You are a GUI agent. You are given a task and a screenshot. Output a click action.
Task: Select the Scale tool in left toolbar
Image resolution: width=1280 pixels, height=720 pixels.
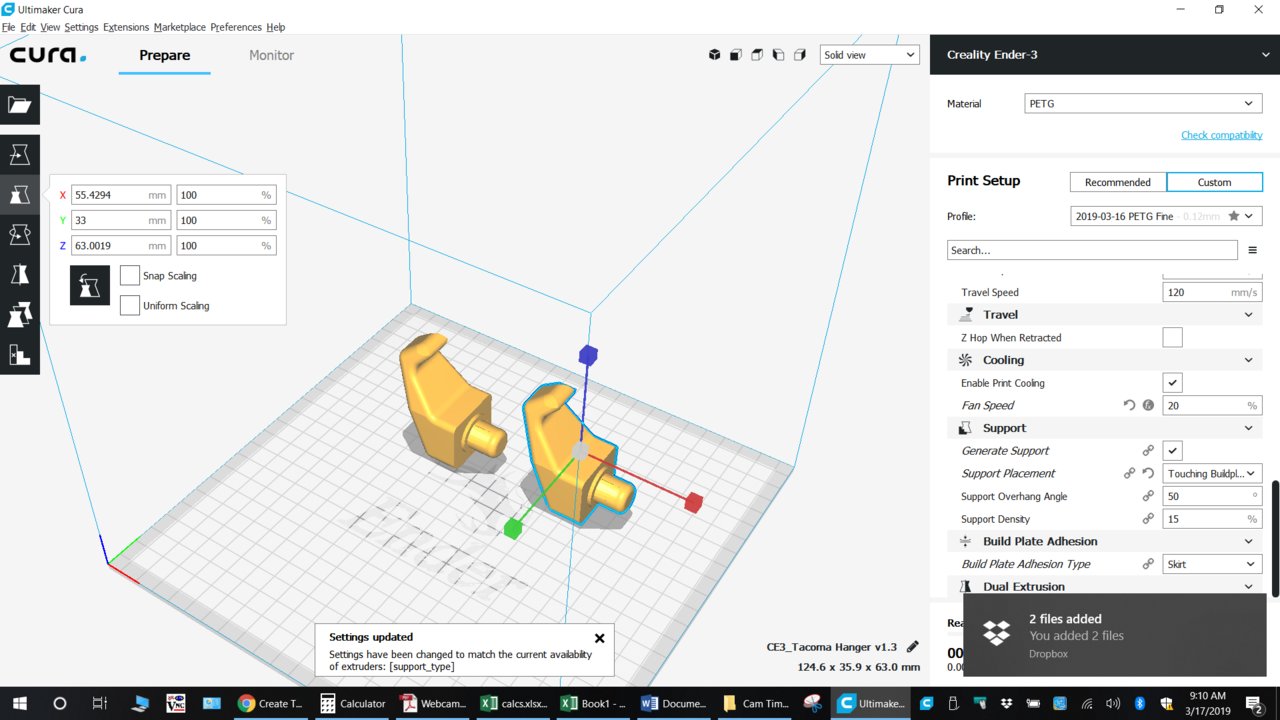pos(19,195)
